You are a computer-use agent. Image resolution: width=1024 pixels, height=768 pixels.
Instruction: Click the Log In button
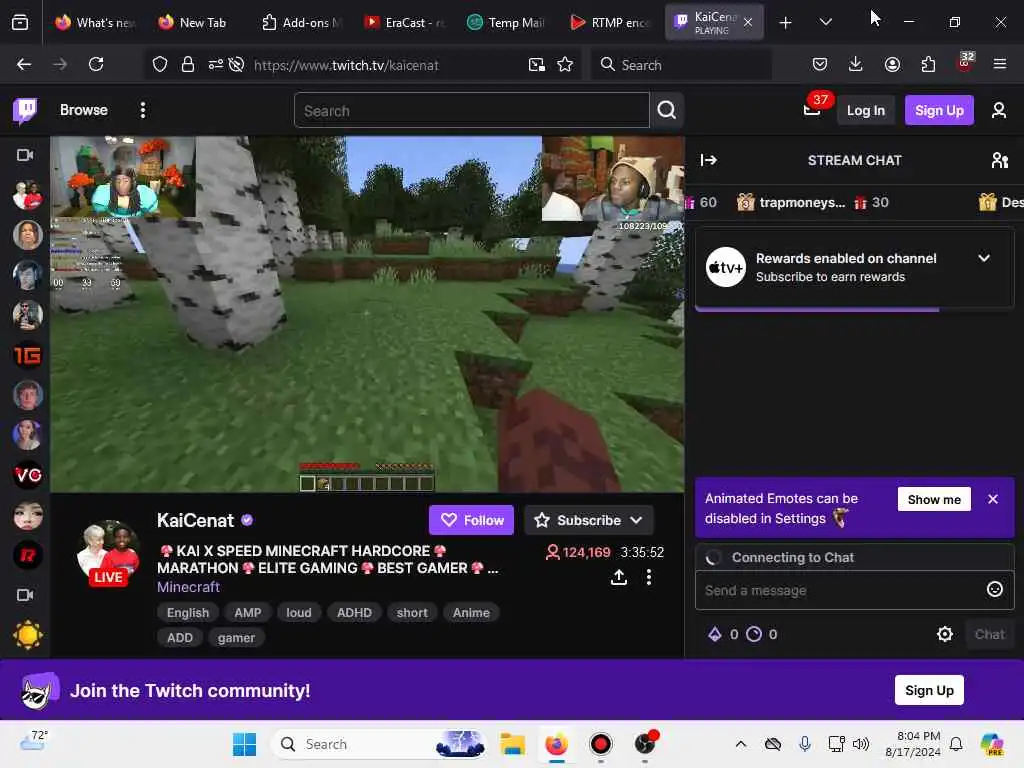[865, 110]
